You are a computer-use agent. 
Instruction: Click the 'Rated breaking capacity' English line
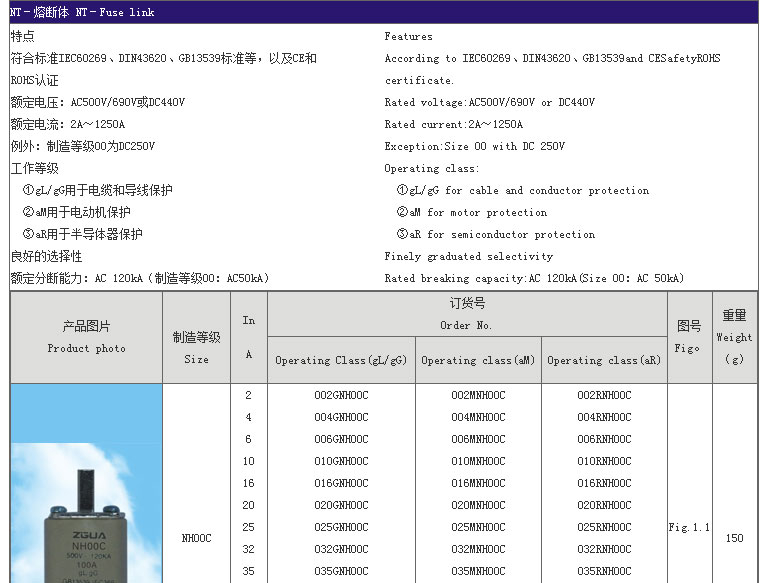pos(534,279)
